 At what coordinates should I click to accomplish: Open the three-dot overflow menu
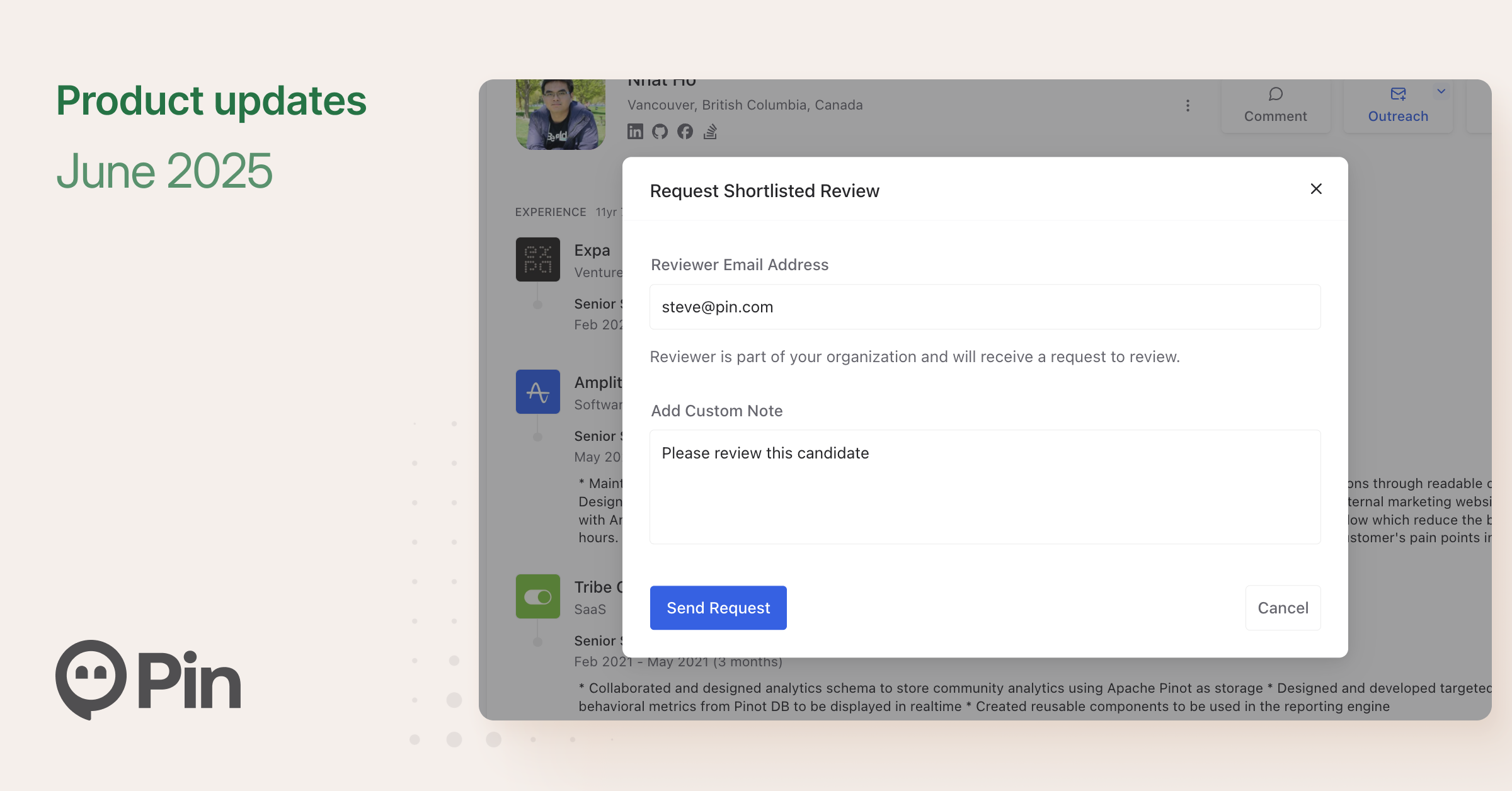coord(1188,105)
